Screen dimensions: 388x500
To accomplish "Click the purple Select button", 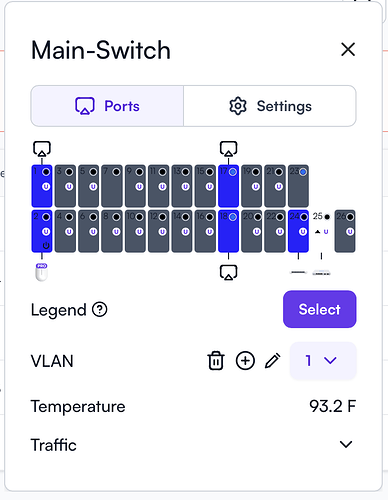I will (320, 309).
